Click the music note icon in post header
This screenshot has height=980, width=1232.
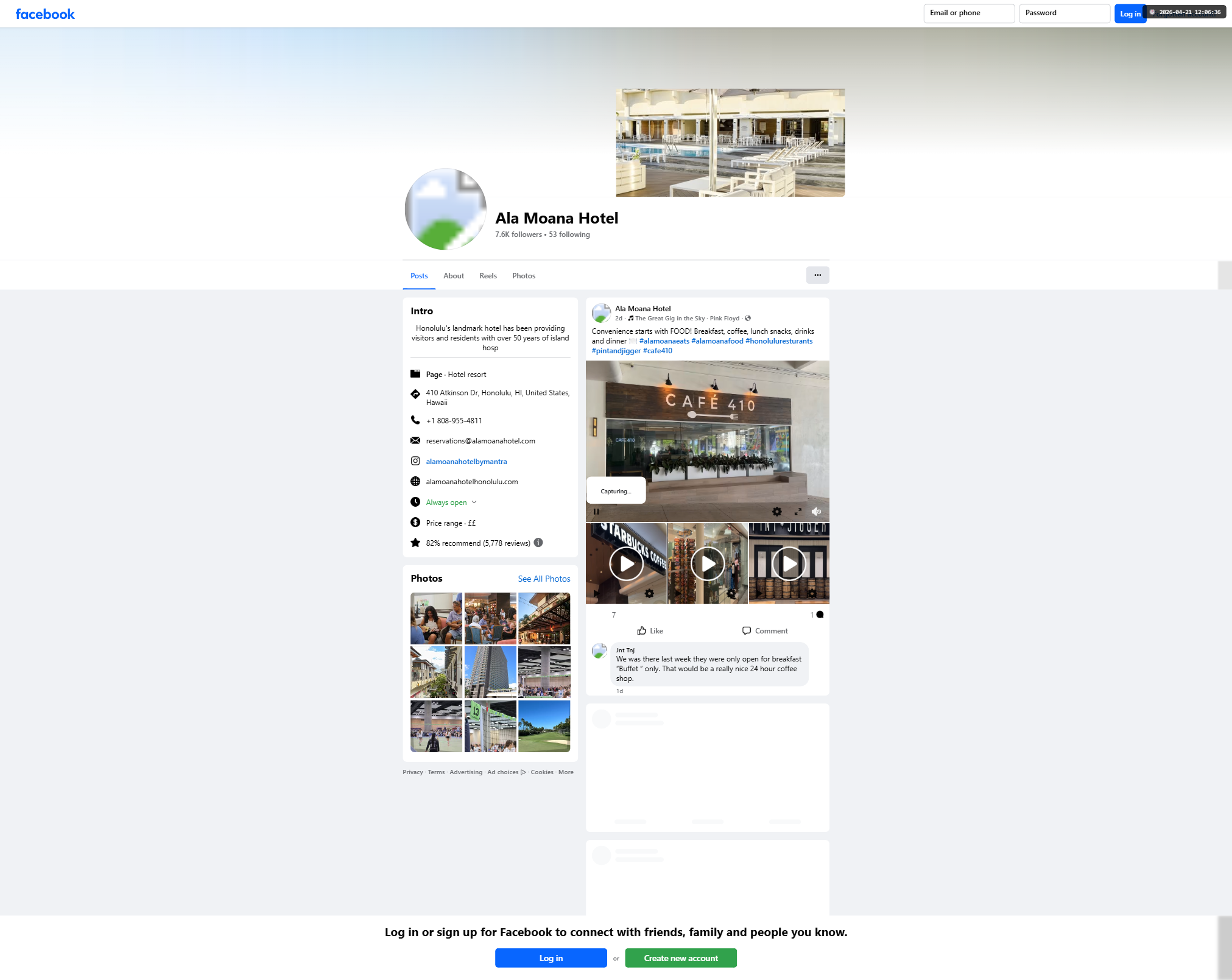pyautogui.click(x=631, y=318)
